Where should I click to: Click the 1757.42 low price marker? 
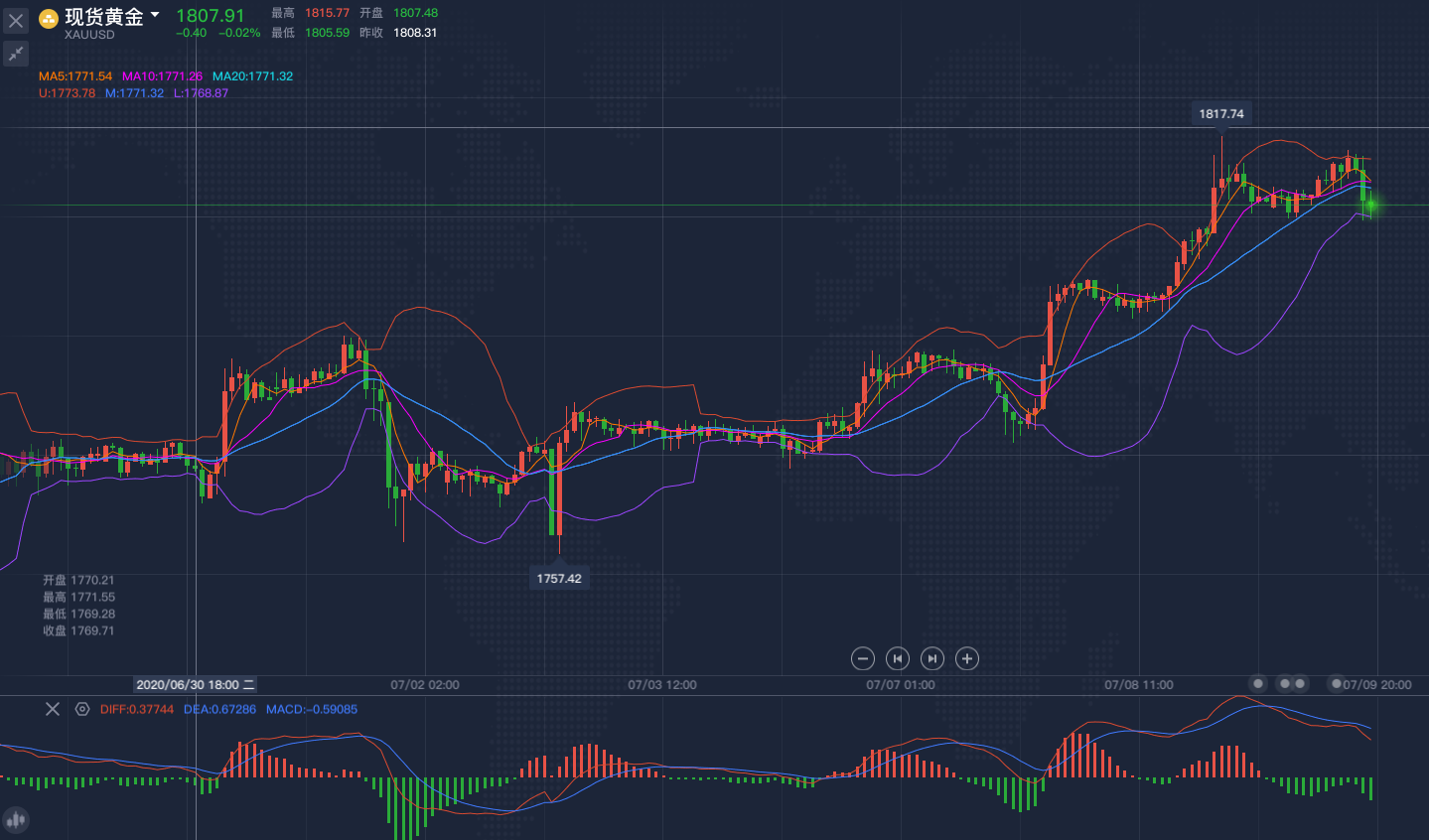tap(559, 579)
